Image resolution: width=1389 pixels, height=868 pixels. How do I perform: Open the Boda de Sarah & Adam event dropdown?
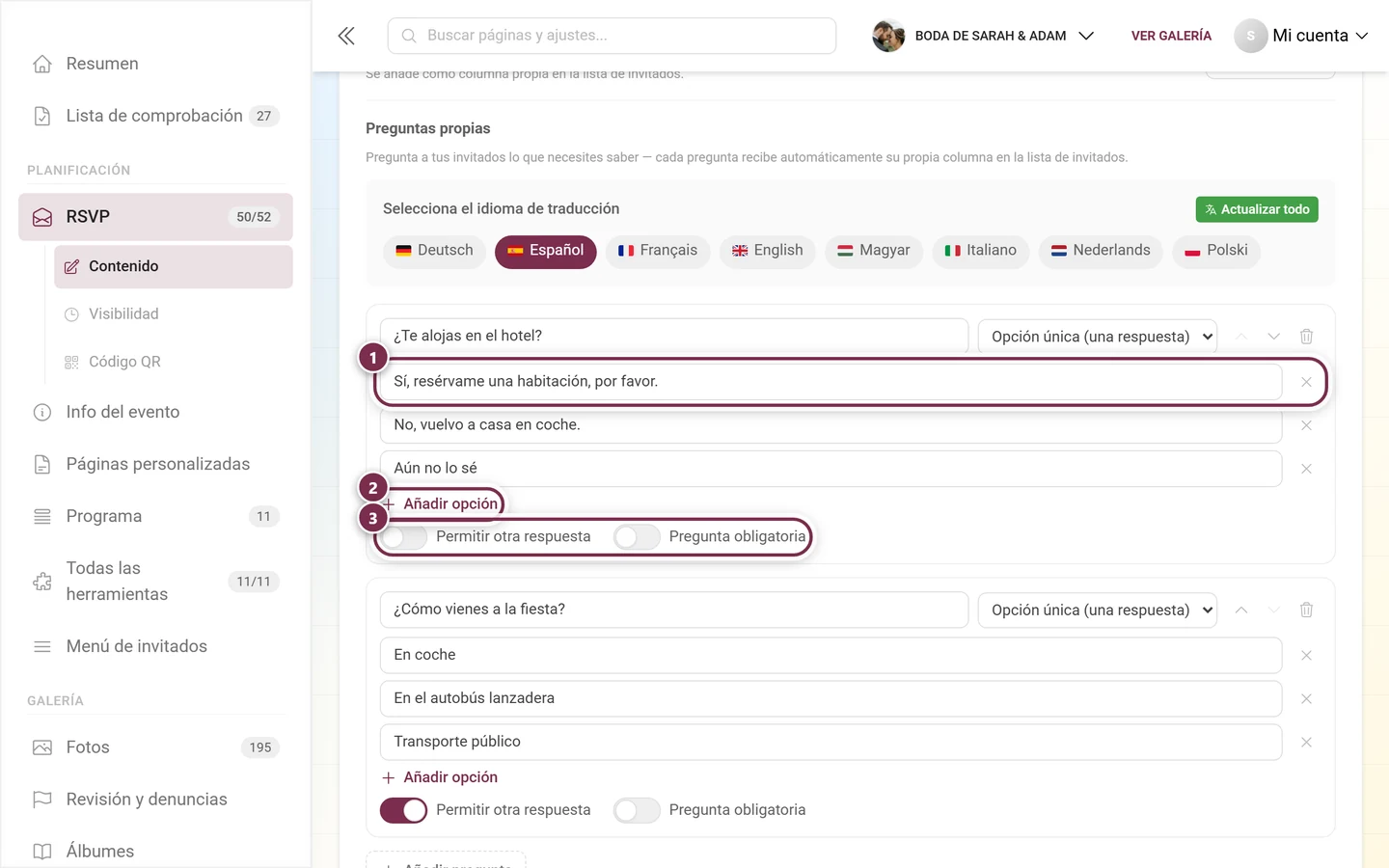[983, 36]
